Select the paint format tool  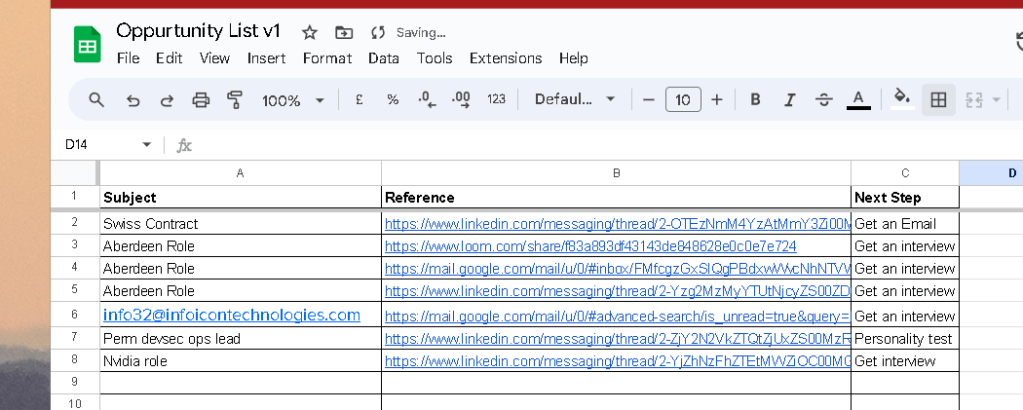point(235,100)
